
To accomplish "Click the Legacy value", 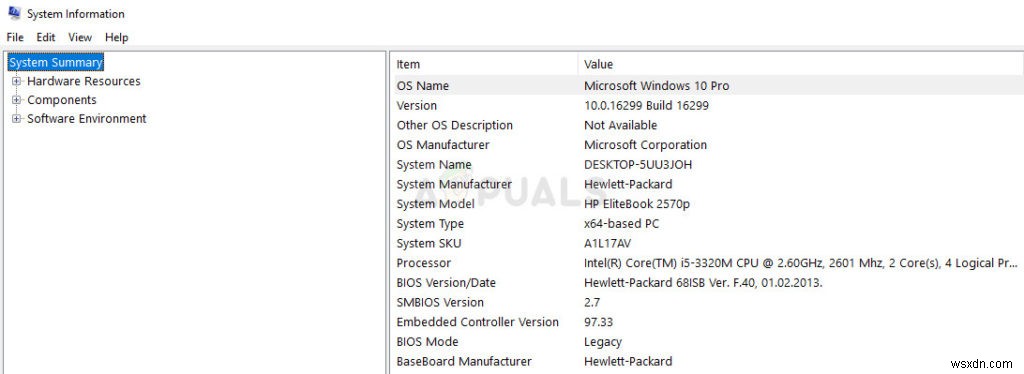I will click(x=603, y=341).
